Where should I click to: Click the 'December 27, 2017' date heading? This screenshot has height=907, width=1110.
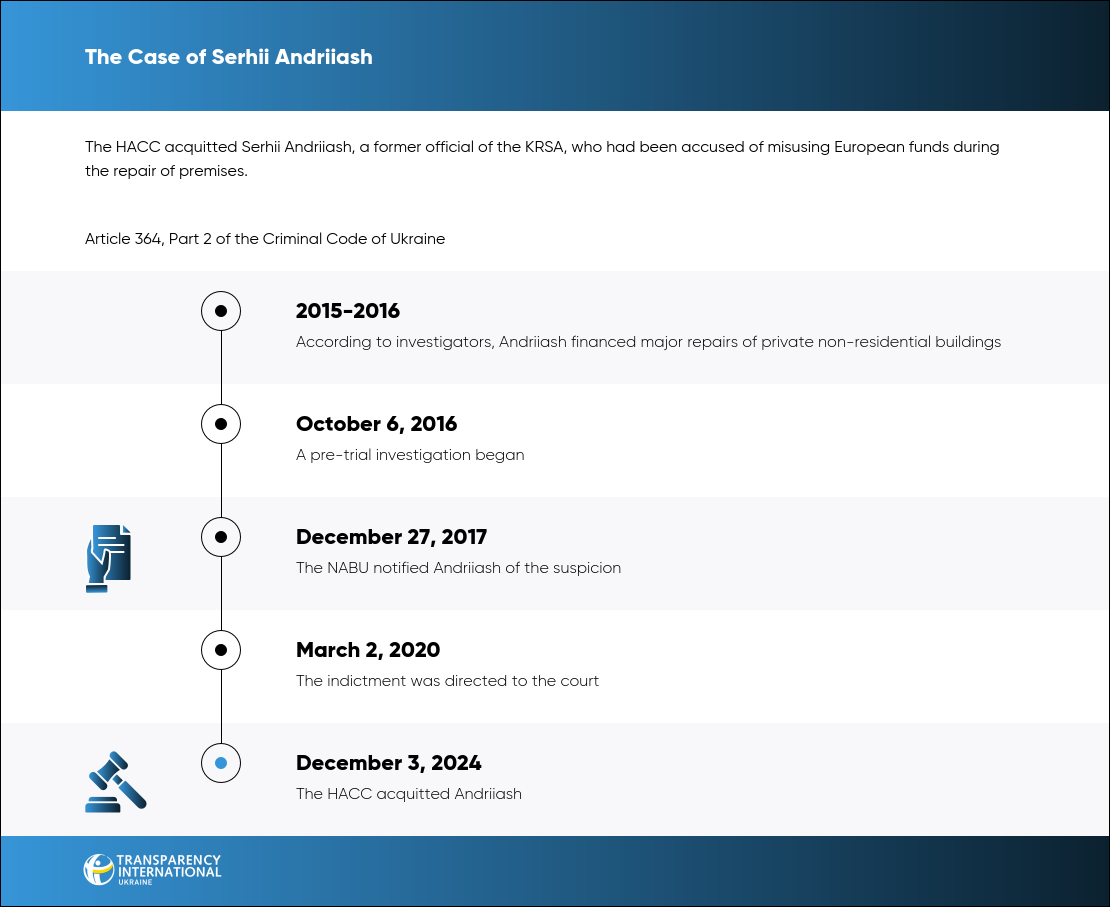tap(391, 537)
